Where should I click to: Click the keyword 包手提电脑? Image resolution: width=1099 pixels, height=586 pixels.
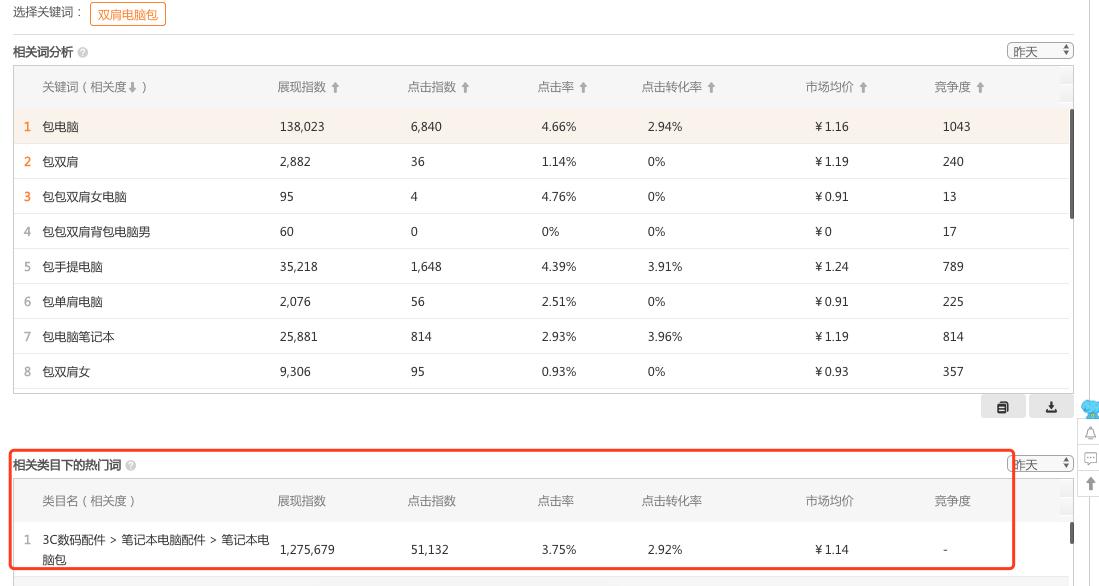tap(72, 267)
